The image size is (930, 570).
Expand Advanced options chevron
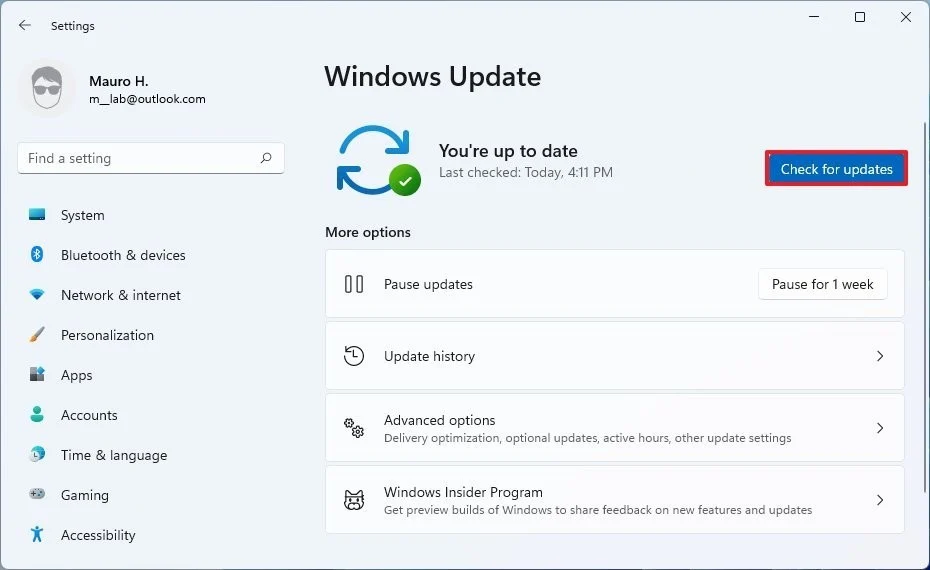(880, 428)
